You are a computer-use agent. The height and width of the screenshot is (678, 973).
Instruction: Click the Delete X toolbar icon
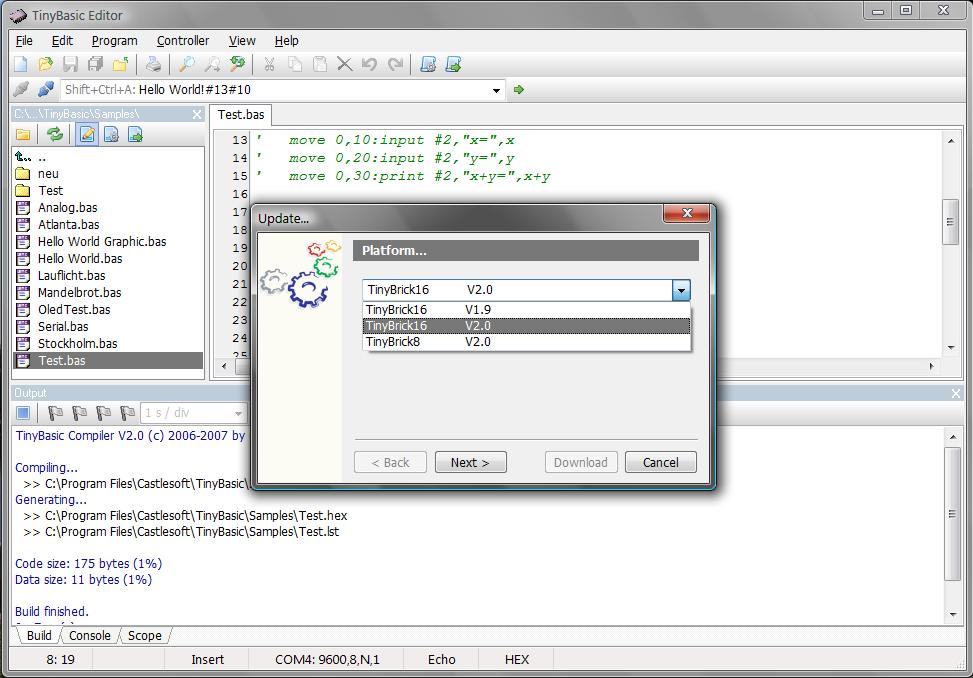(344, 64)
